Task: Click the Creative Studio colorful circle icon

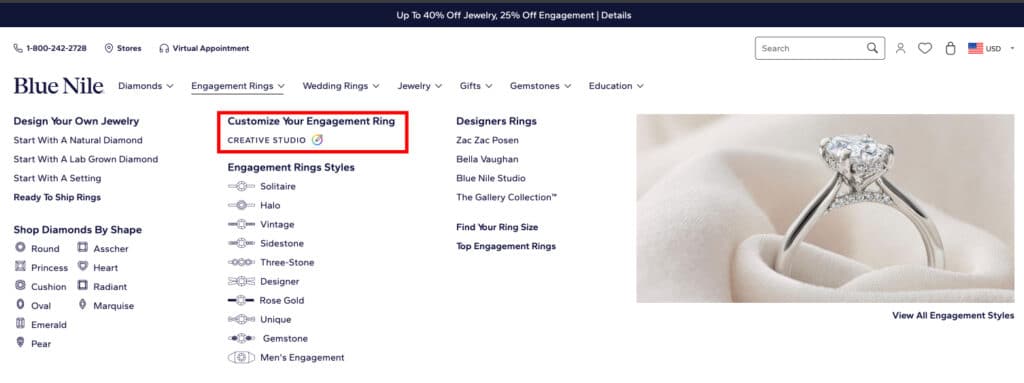Action: coord(317,140)
